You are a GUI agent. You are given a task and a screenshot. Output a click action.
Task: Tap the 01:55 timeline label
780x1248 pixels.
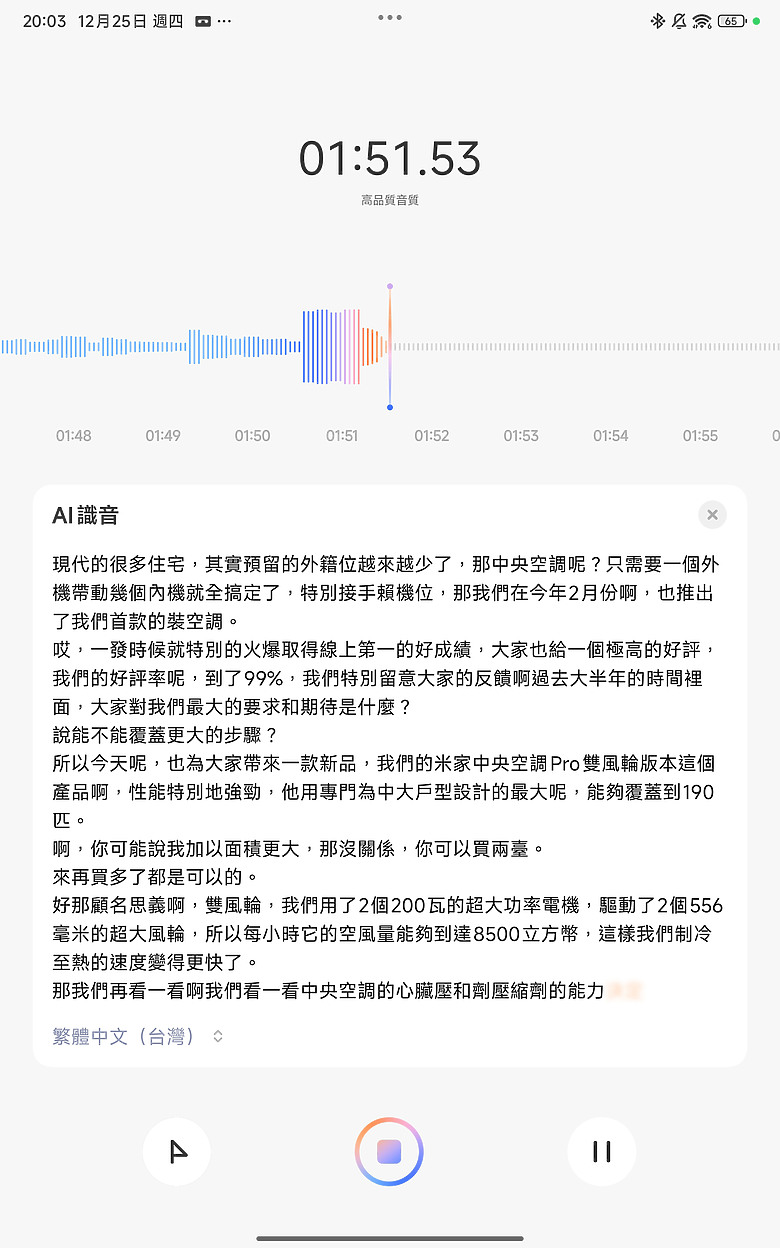[700, 436]
